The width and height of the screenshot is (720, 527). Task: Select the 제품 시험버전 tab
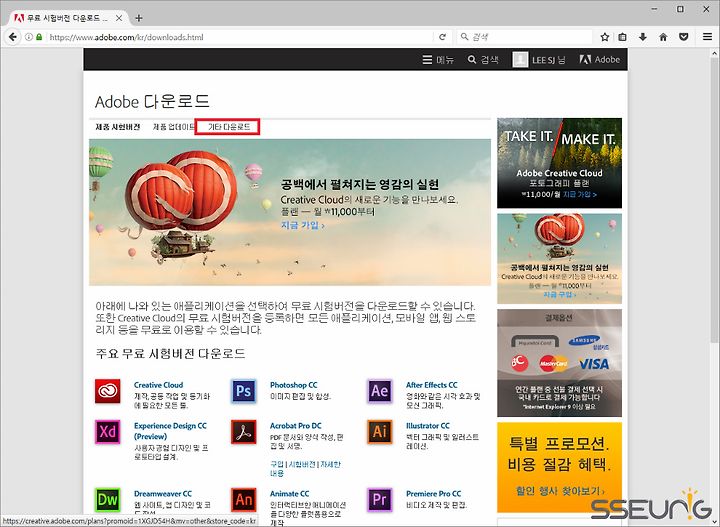coord(118,127)
